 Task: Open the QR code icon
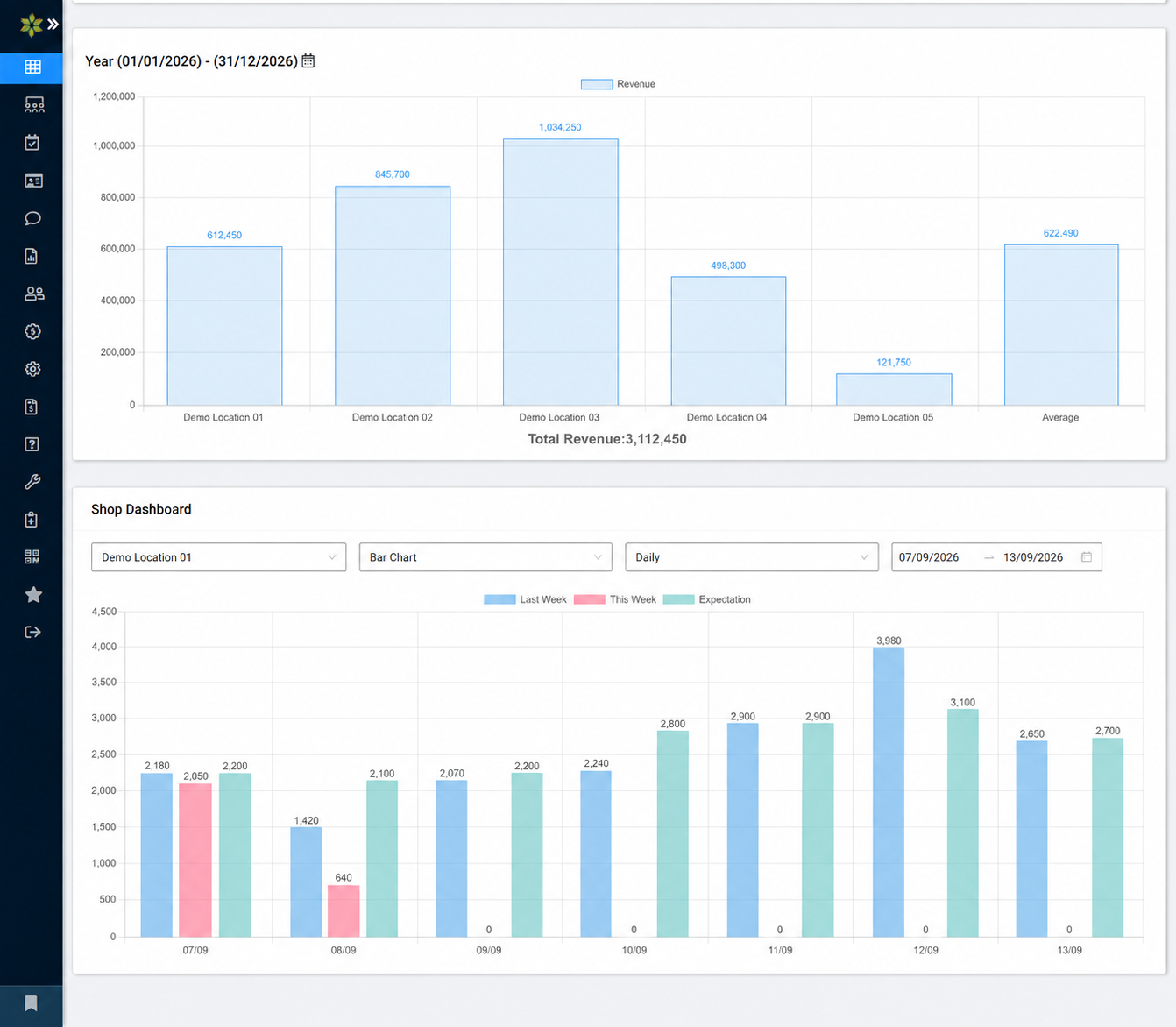pos(32,556)
